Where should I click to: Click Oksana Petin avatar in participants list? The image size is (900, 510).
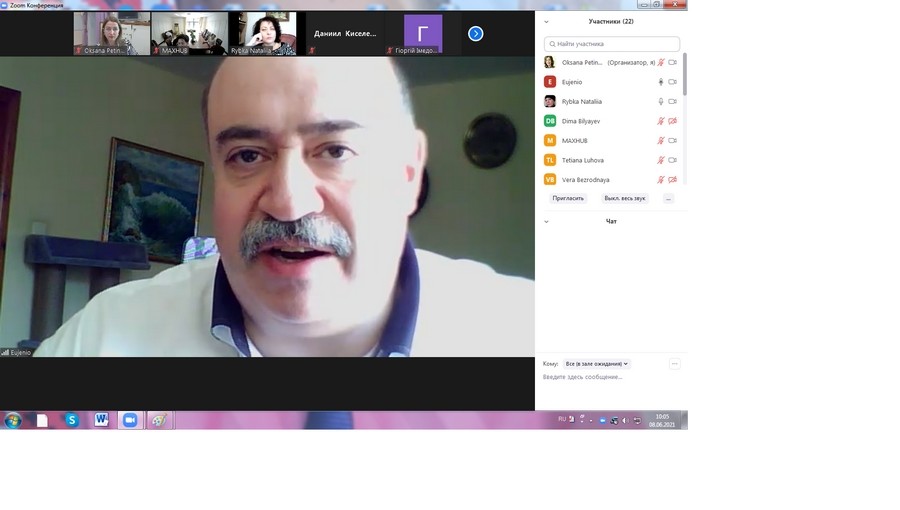(550, 62)
